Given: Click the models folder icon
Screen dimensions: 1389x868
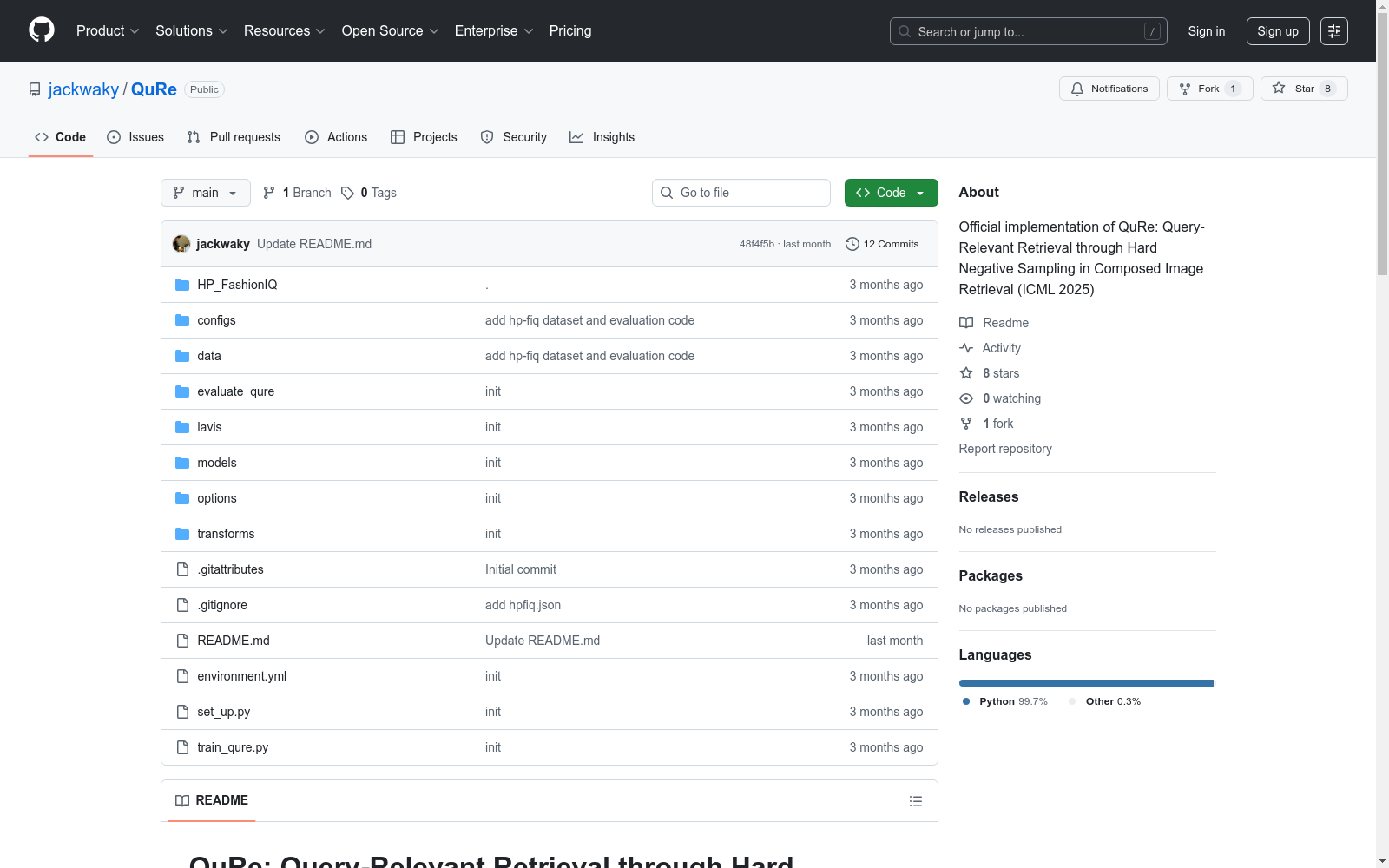Looking at the screenshot, I should click(x=182, y=463).
